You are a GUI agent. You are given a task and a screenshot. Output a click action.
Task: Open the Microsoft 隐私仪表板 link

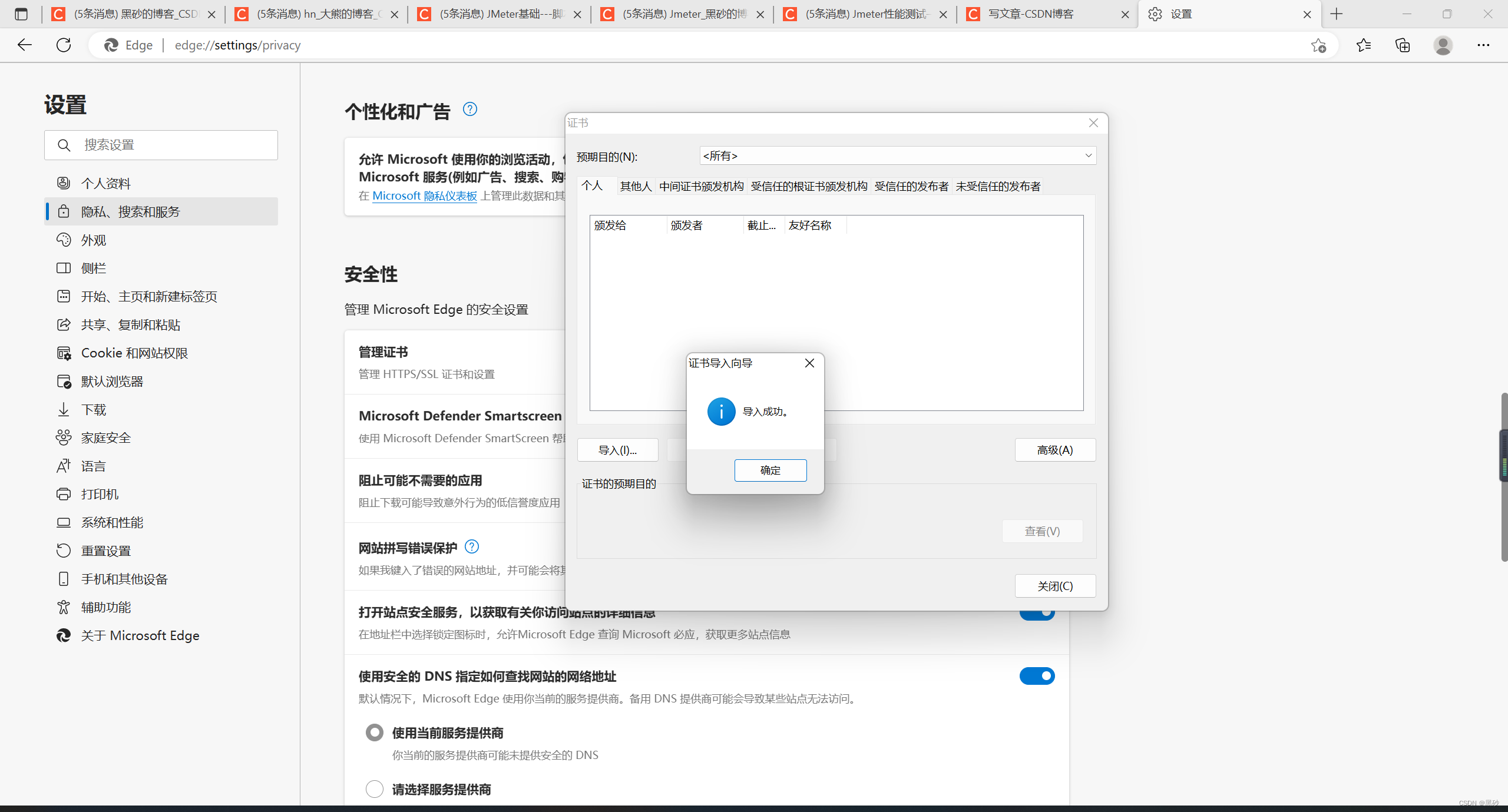click(x=424, y=196)
